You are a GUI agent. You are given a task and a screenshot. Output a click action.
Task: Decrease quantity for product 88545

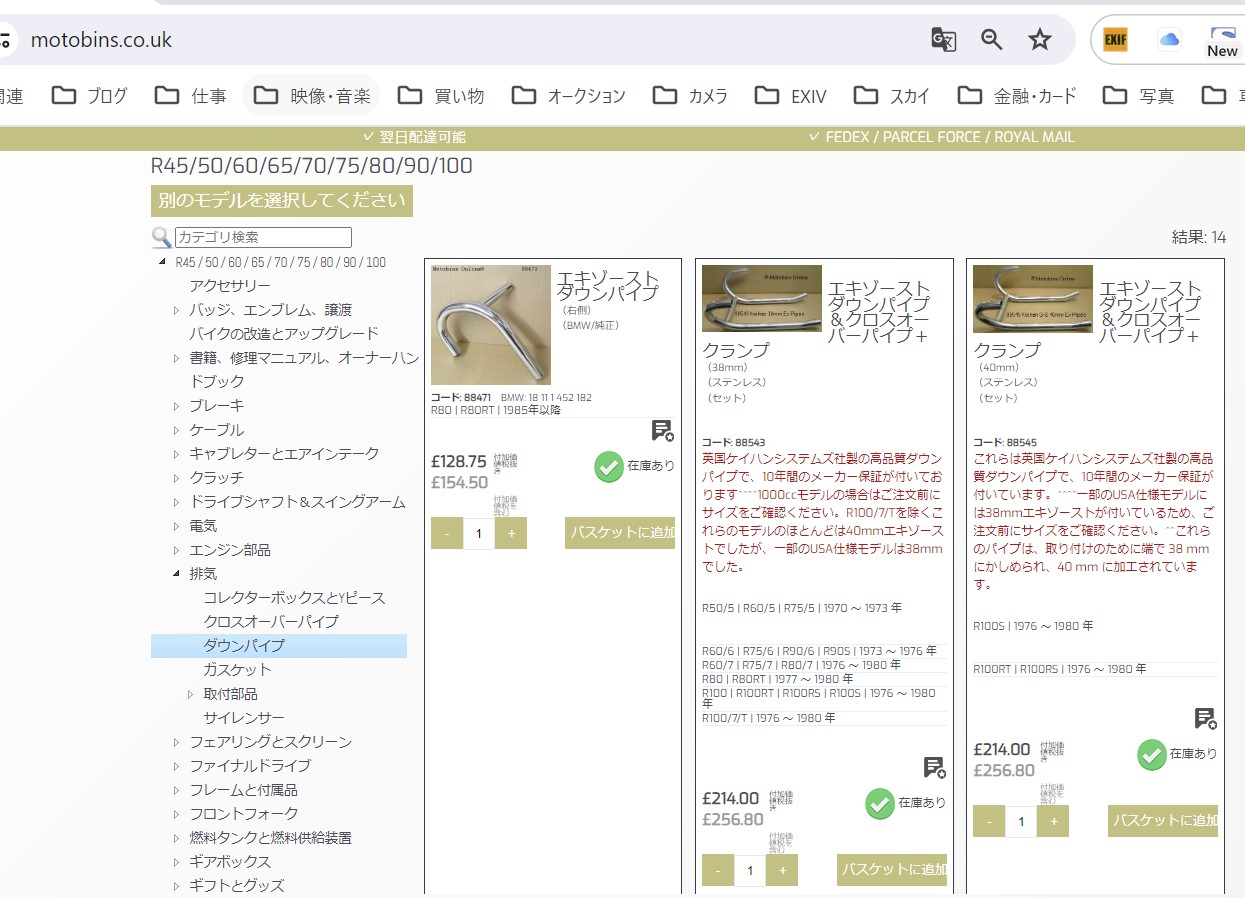point(989,821)
